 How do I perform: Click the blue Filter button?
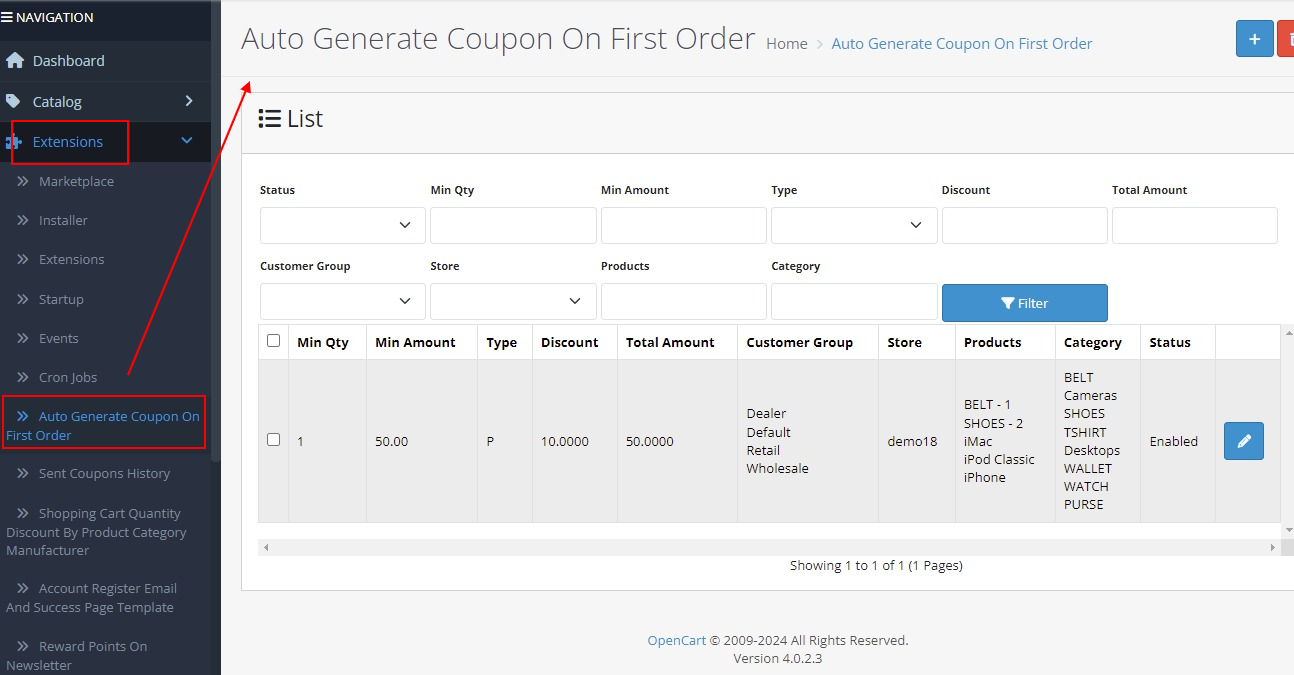[x=1024, y=303]
